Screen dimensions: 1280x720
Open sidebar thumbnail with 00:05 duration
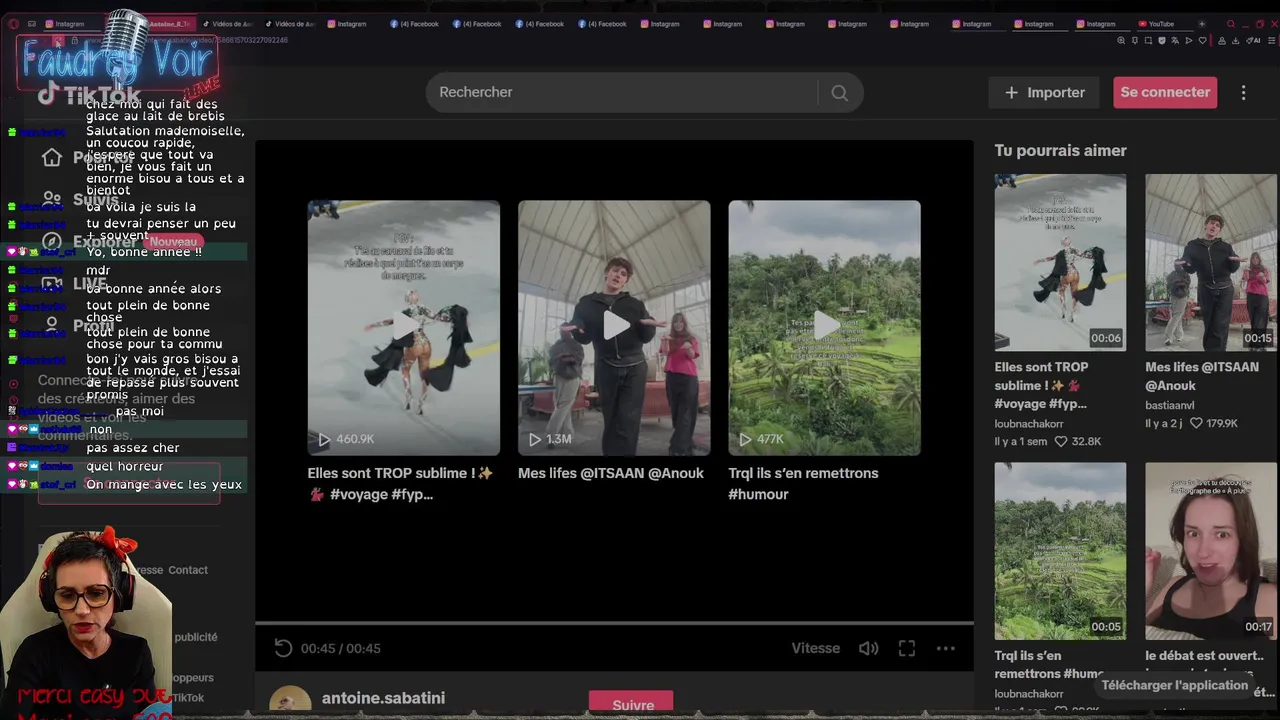point(1060,551)
